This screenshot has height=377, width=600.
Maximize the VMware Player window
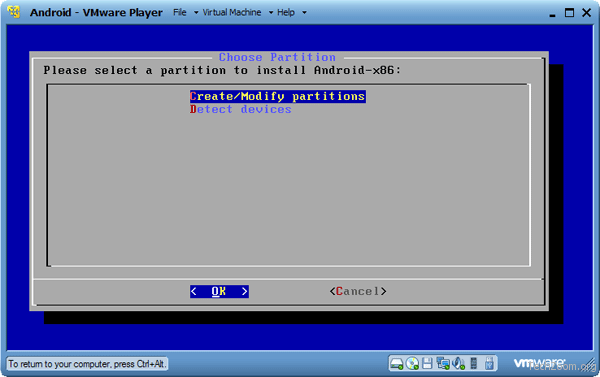coord(569,13)
